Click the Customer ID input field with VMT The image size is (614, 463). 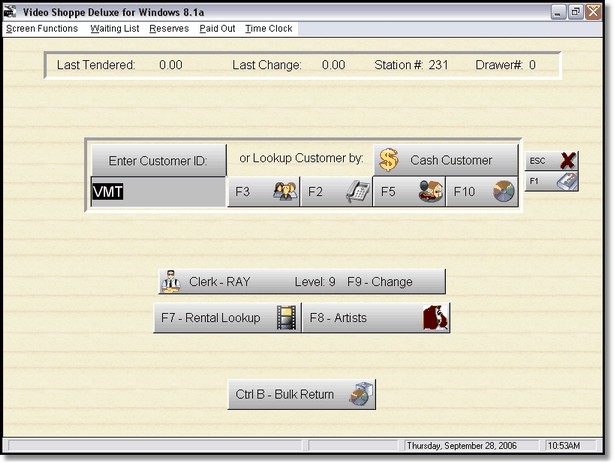[x=159, y=192]
